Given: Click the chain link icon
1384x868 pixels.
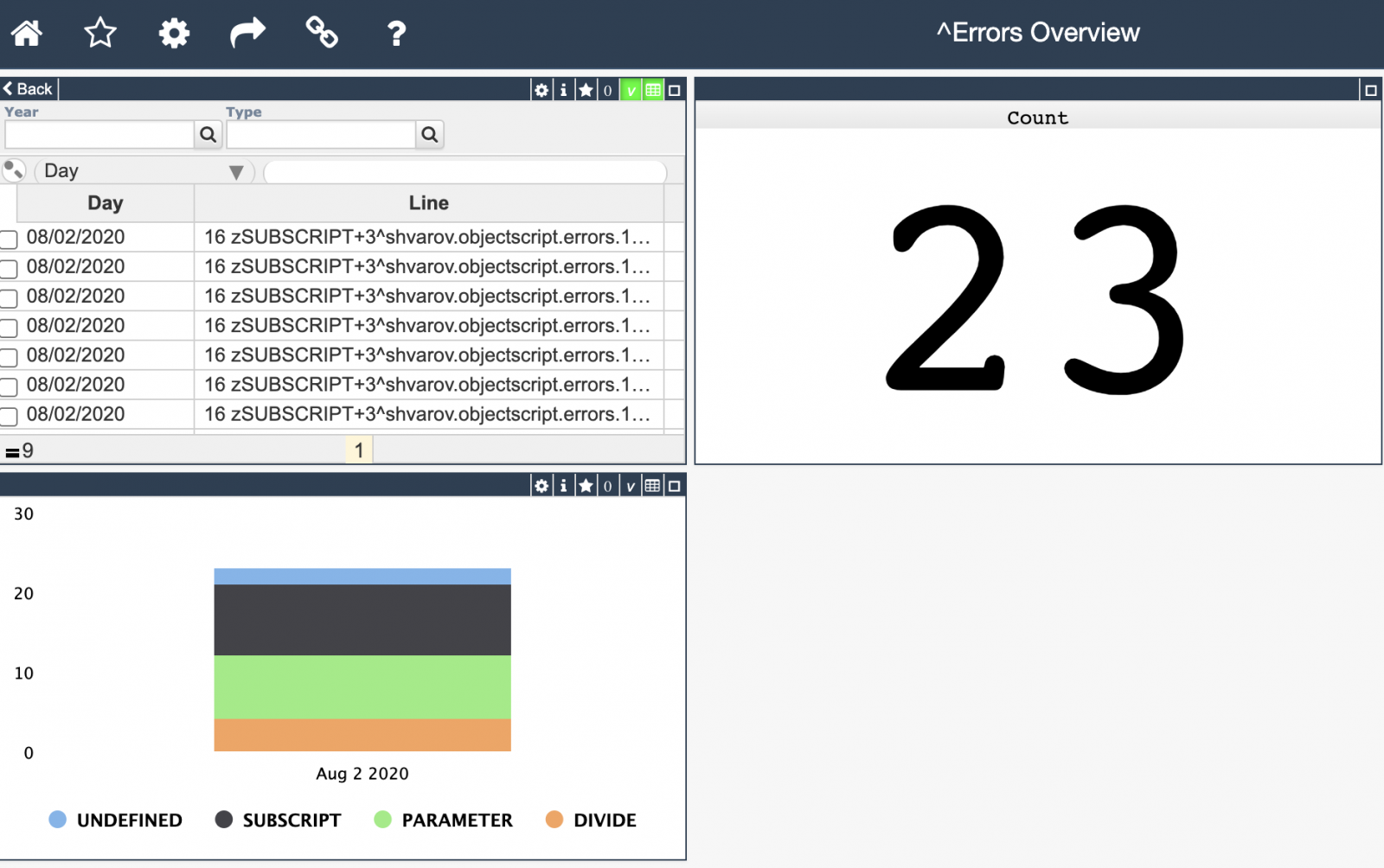Looking at the screenshot, I should [322, 33].
